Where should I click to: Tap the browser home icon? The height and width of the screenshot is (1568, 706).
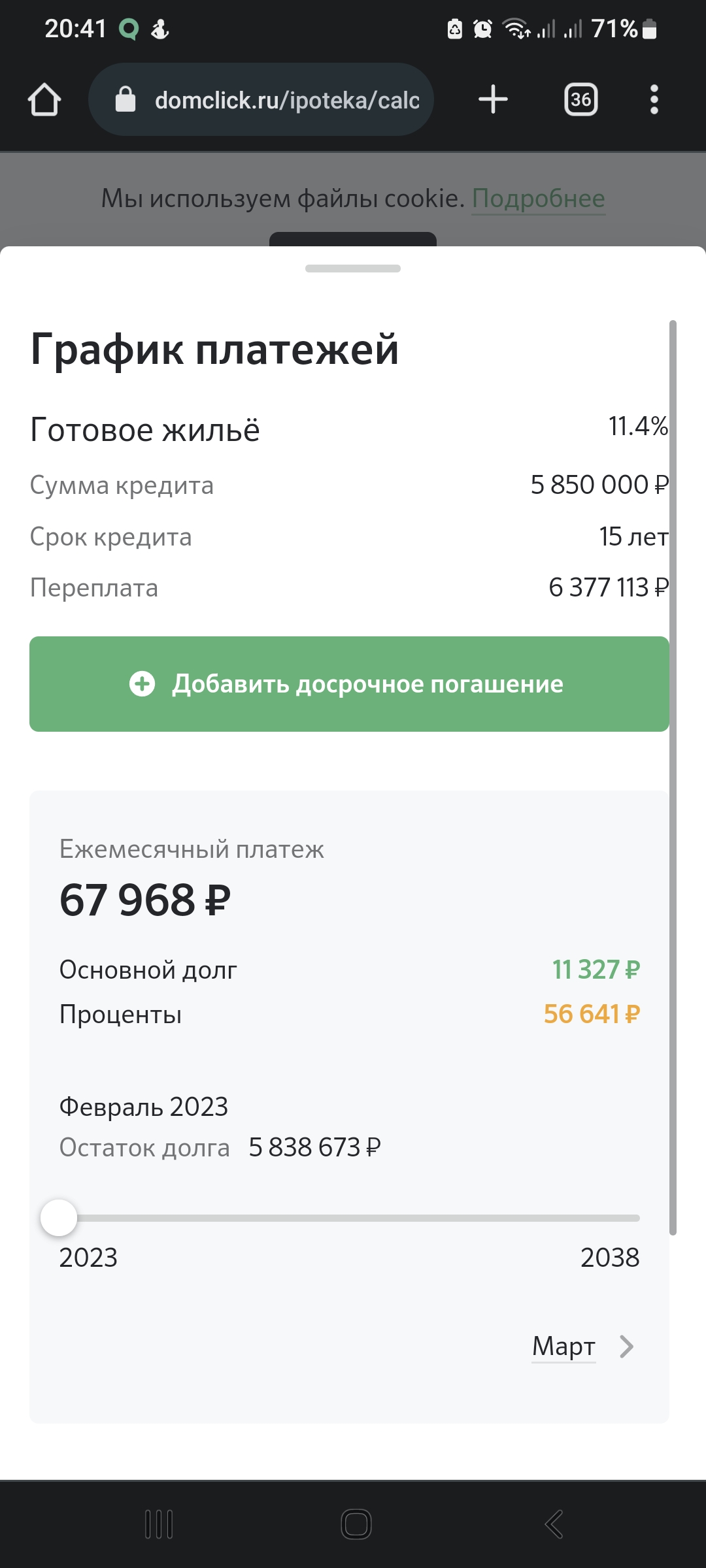(x=44, y=100)
